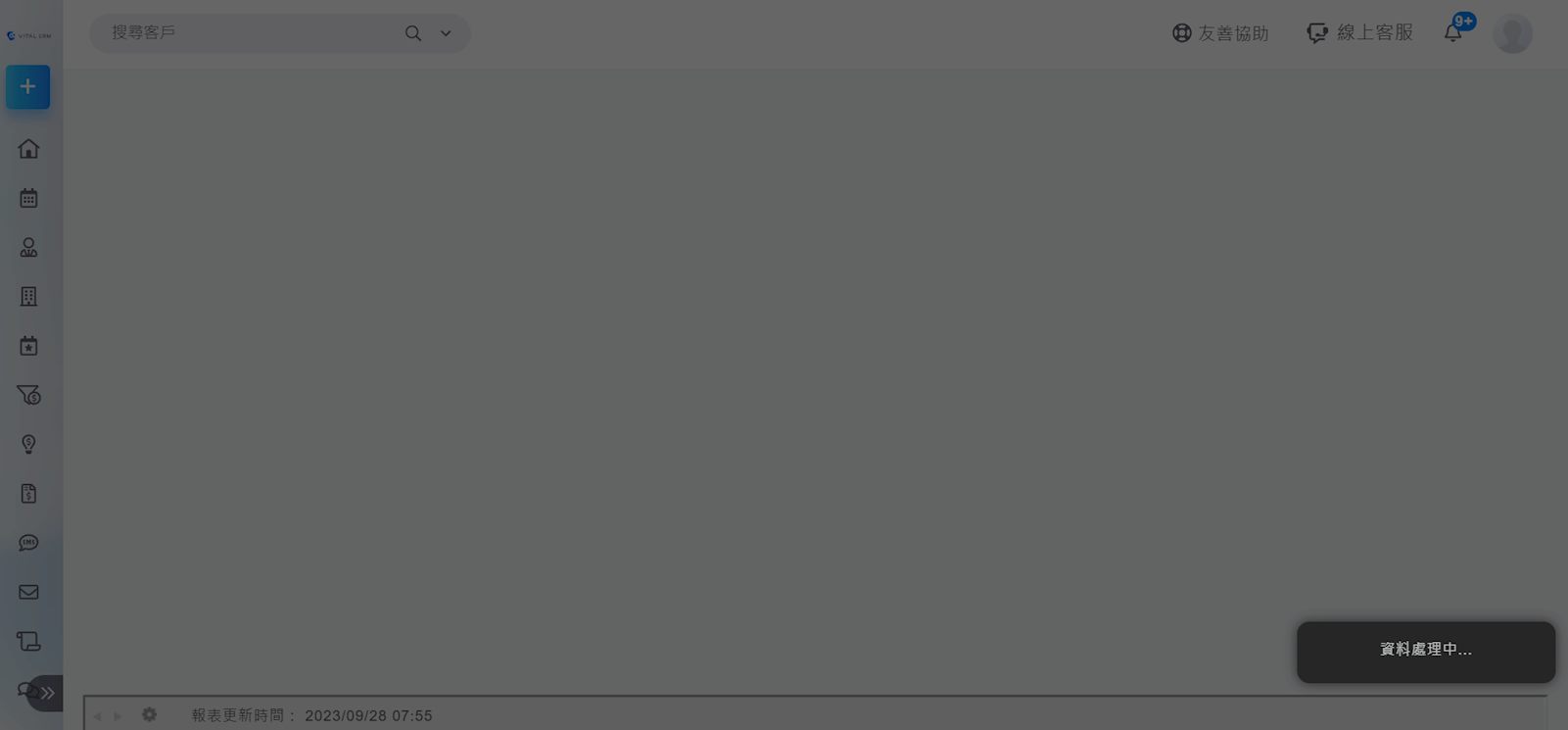Open the SMS chat bubble icon
The width and height of the screenshot is (1568, 730).
(x=28, y=543)
